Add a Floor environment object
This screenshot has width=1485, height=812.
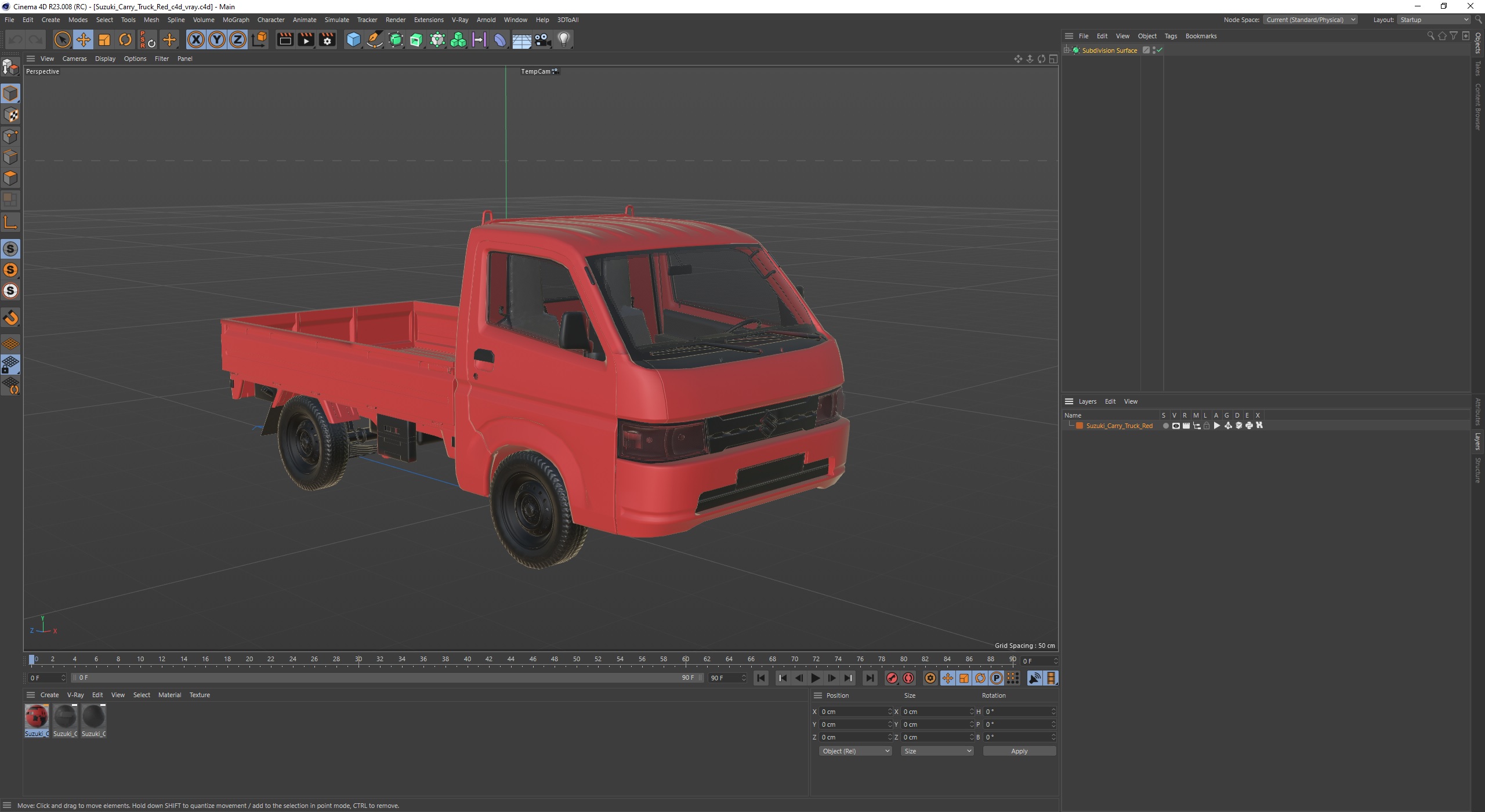coord(521,39)
